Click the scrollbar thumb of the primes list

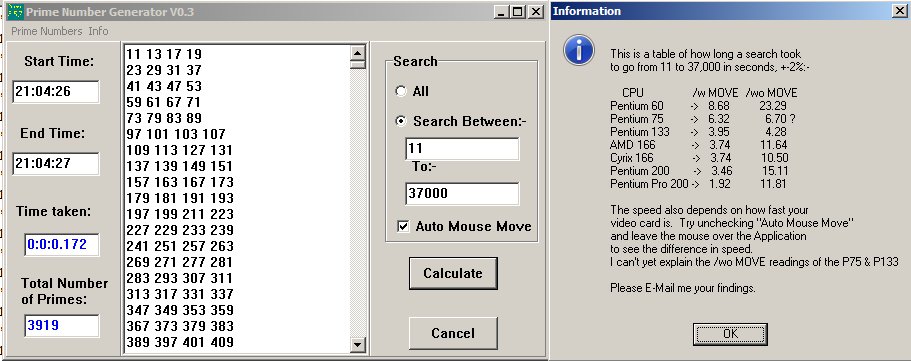358,64
